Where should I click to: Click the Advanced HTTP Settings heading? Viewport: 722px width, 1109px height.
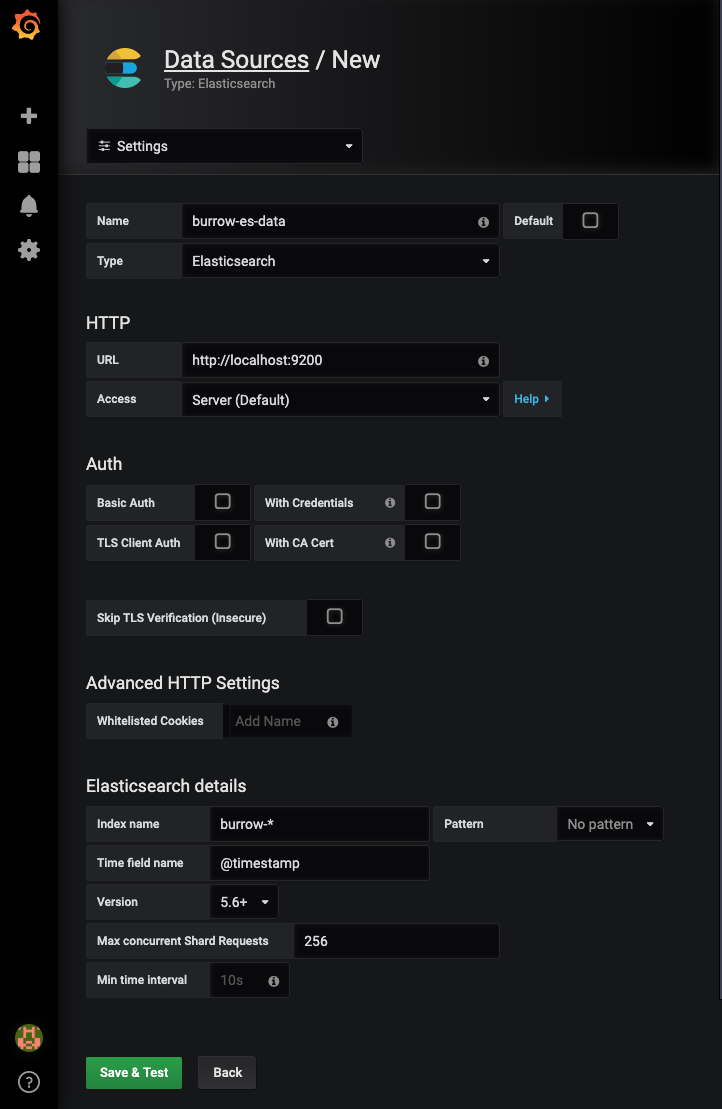click(182, 683)
